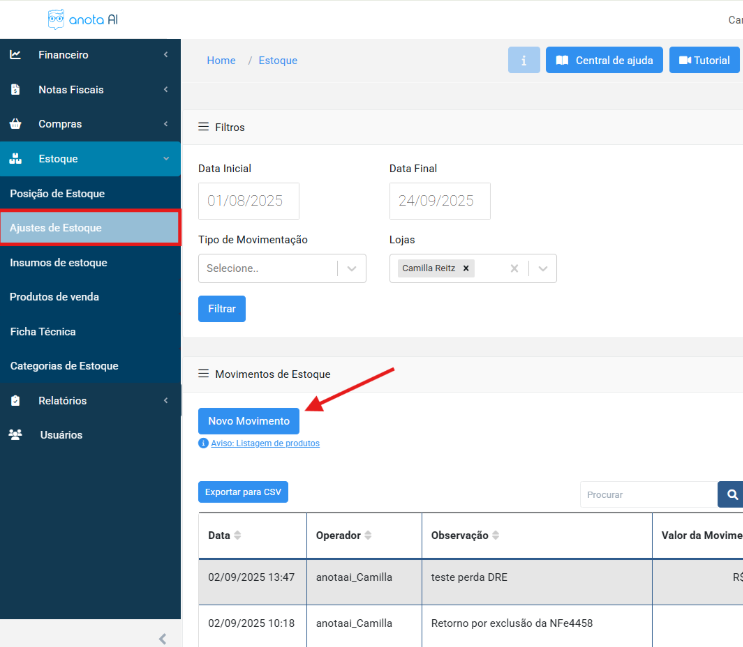Click the Exportar para CSV button
The height and width of the screenshot is (647, 743).
pos(243,492)
